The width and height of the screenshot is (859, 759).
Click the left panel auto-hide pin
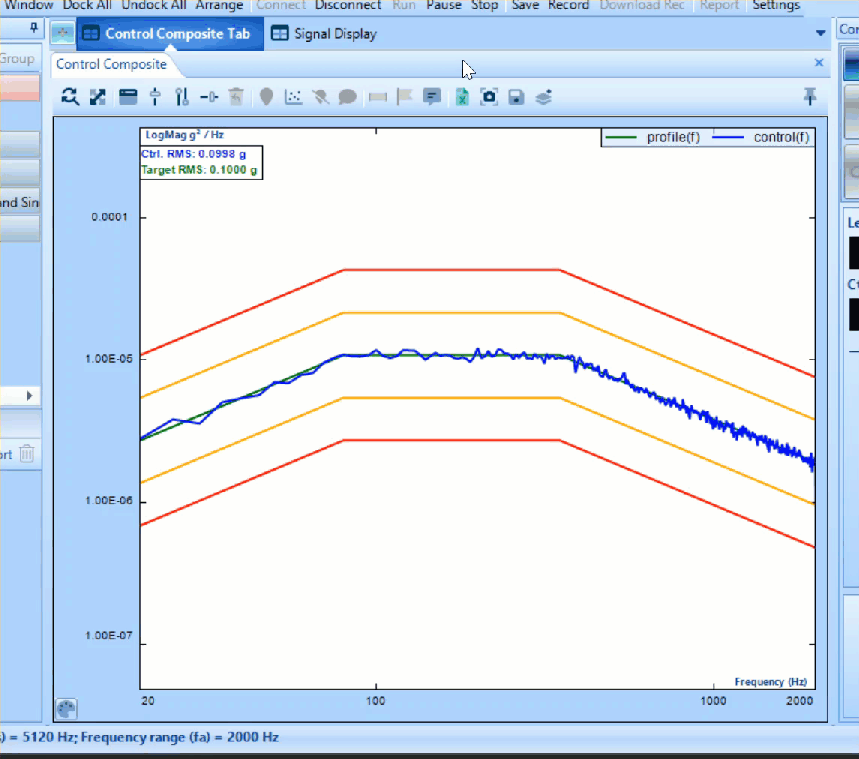[x=33, y=28]
